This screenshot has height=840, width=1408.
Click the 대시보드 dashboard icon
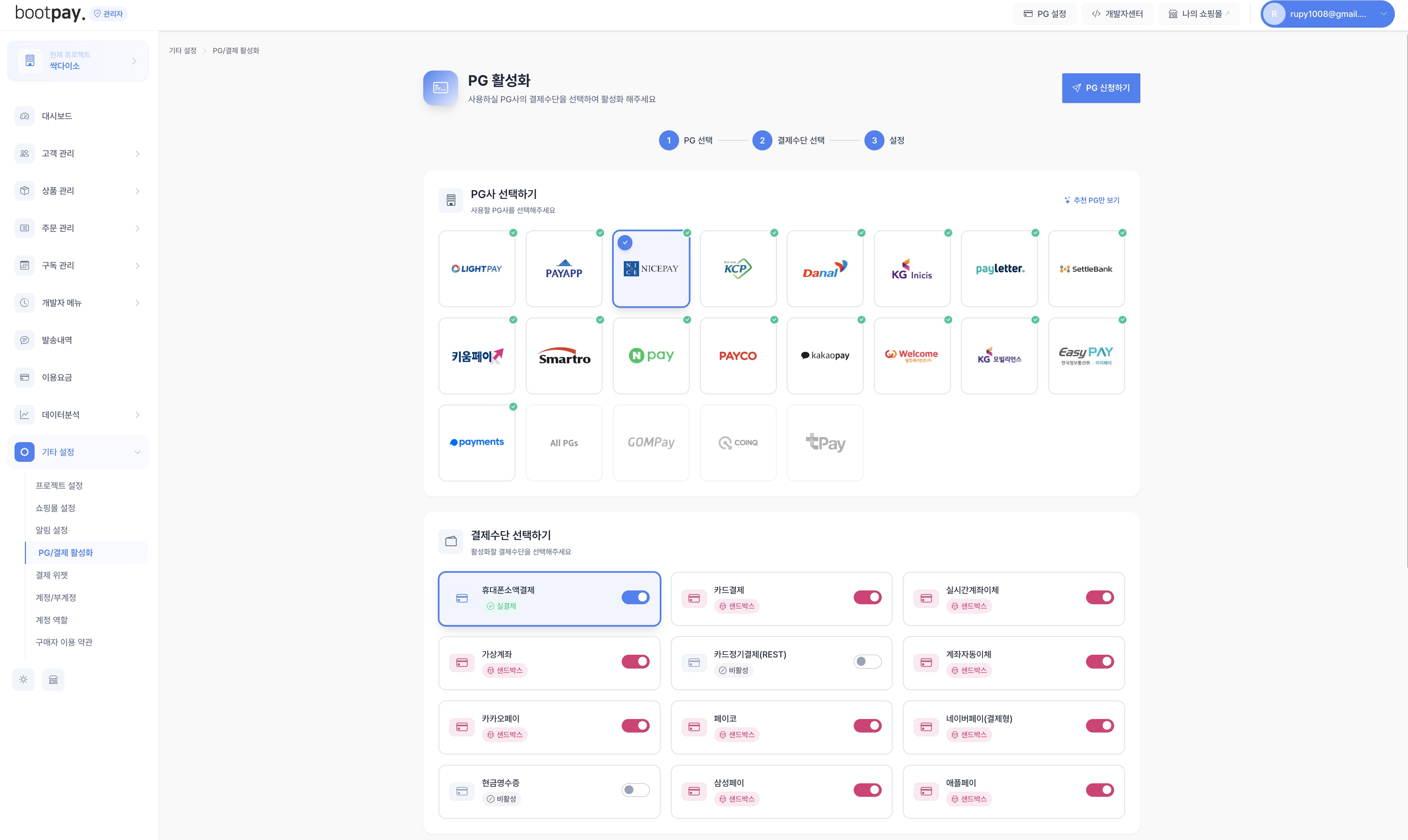coord(24,116)
